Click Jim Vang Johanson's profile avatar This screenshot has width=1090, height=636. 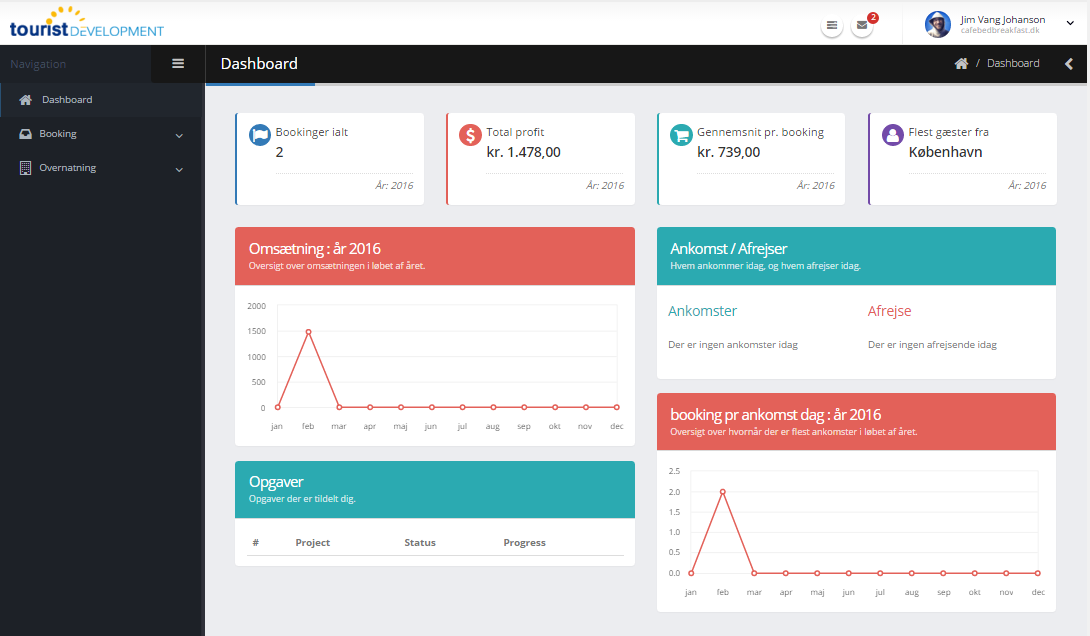click(x=937, y=24)
